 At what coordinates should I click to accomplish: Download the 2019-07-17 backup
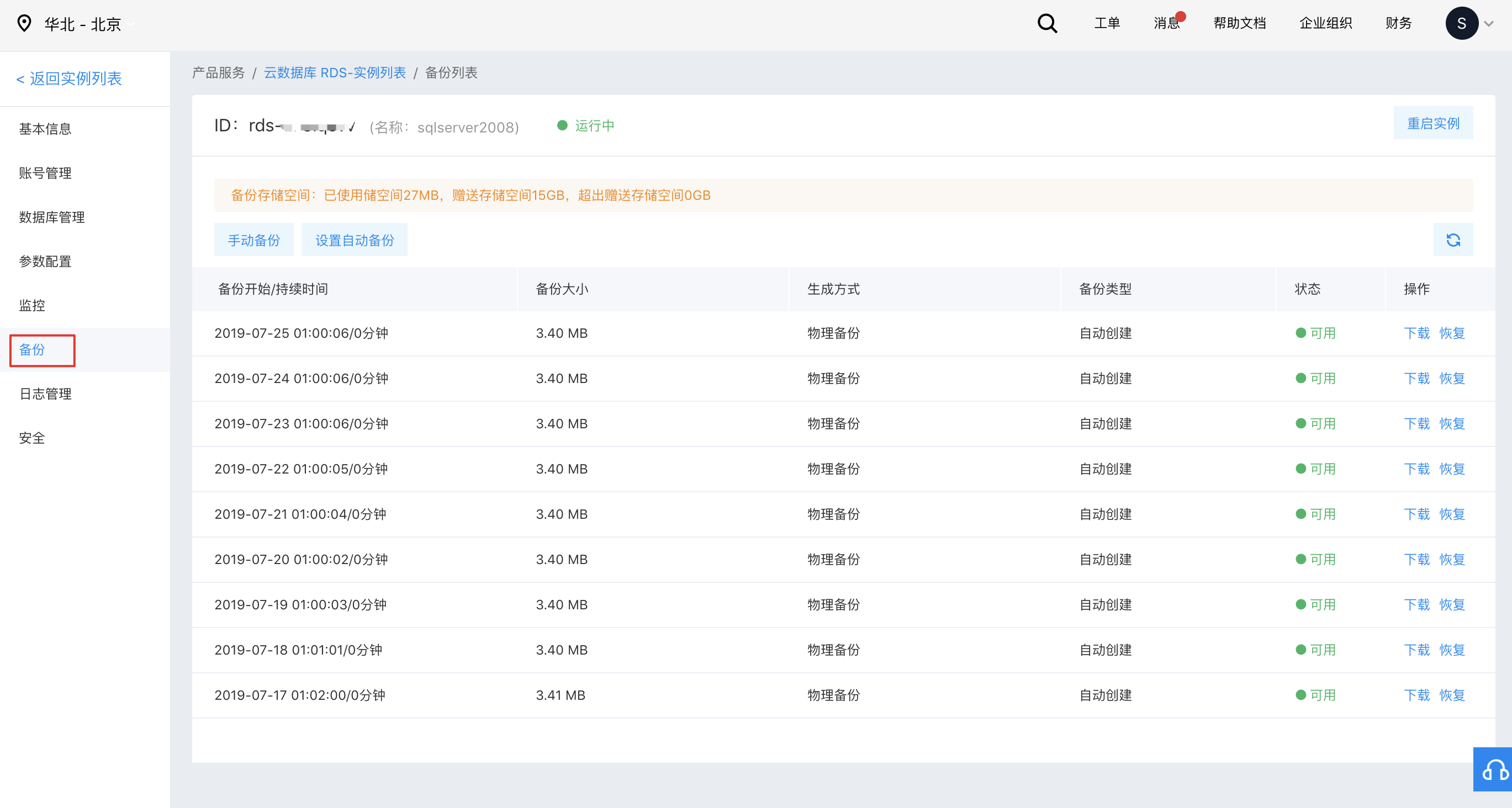pos(1416,695)
